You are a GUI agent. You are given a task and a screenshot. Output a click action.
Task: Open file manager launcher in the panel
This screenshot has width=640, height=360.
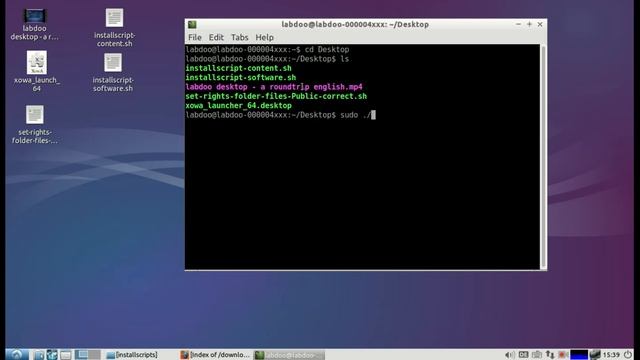click(39, 355)
